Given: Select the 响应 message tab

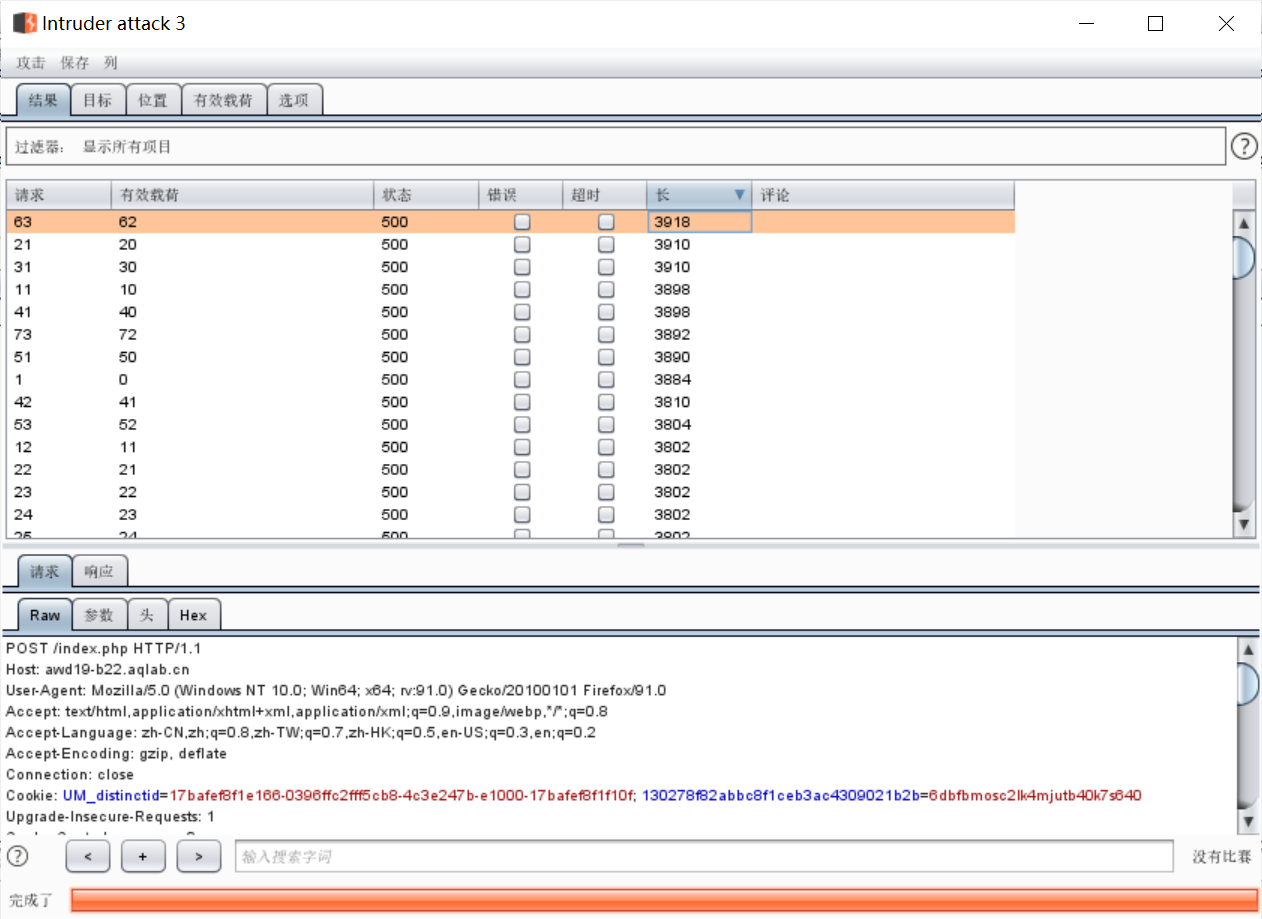Looking at the screenshot, I should pos(100,572).
